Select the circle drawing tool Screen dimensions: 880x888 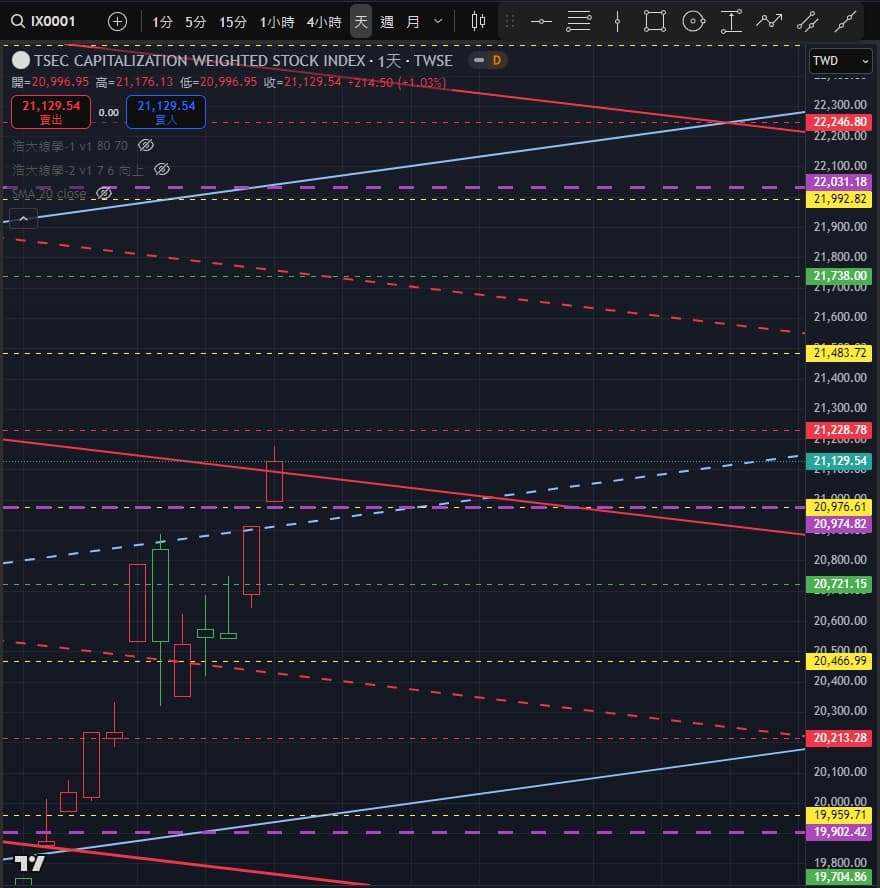coord(693,22)
